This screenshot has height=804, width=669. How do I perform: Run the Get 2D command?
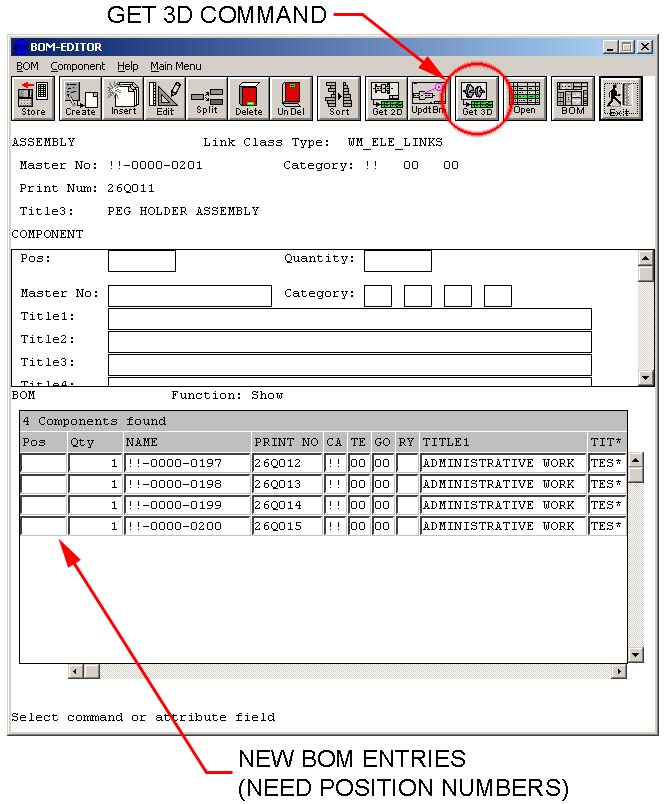pyautogui.click(x=386, y=98)
